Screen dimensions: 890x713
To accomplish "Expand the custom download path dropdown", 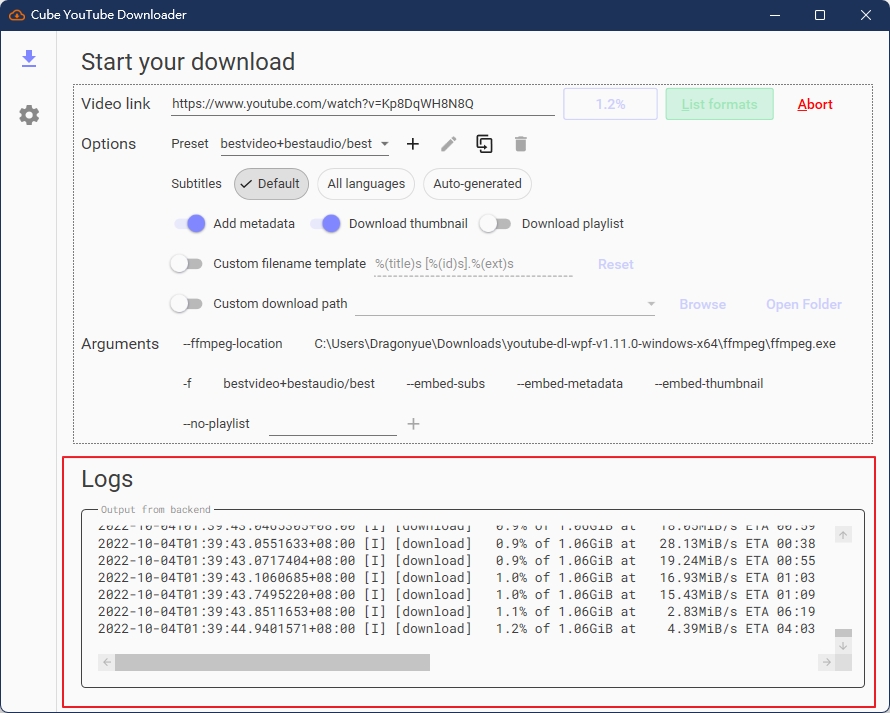I will click(x=651, y=304).
